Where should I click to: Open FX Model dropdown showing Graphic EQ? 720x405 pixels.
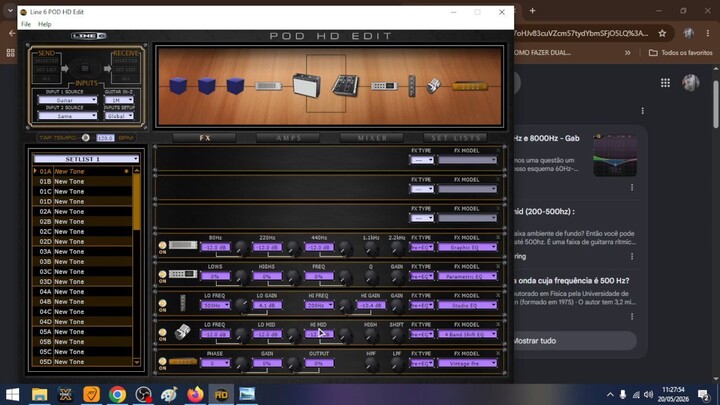467,247
